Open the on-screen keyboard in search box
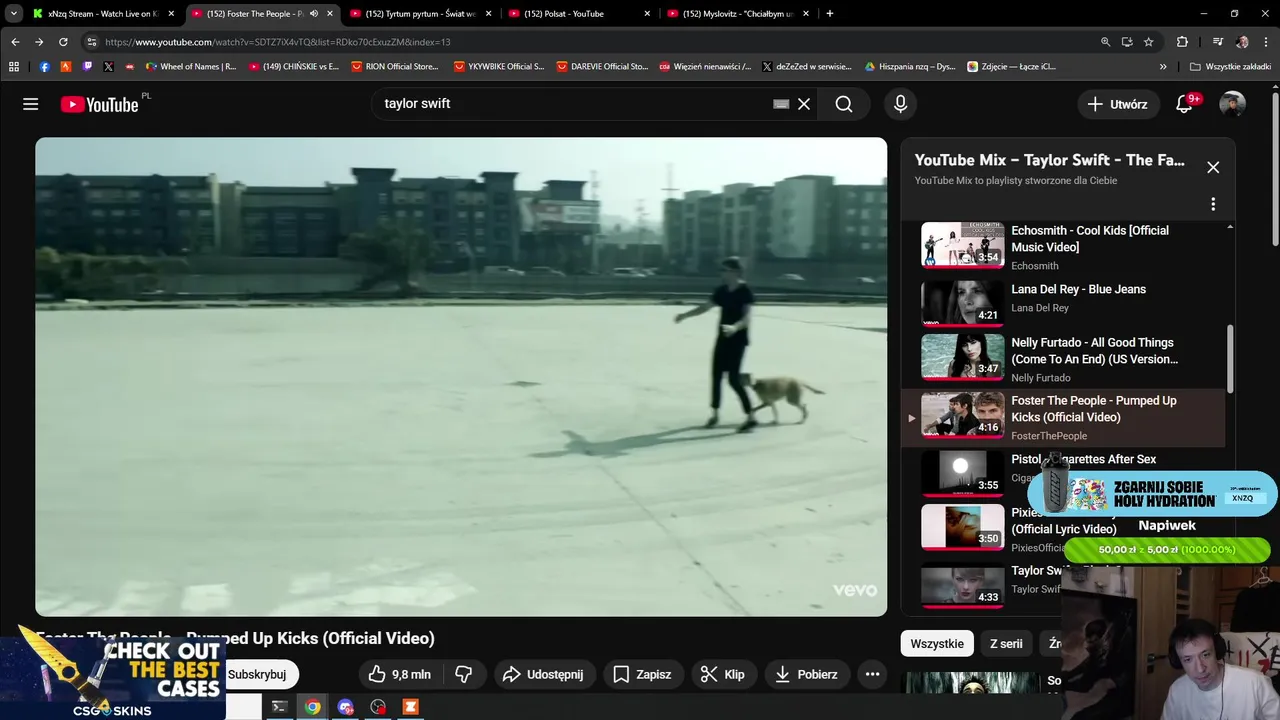 pos(781,104)
